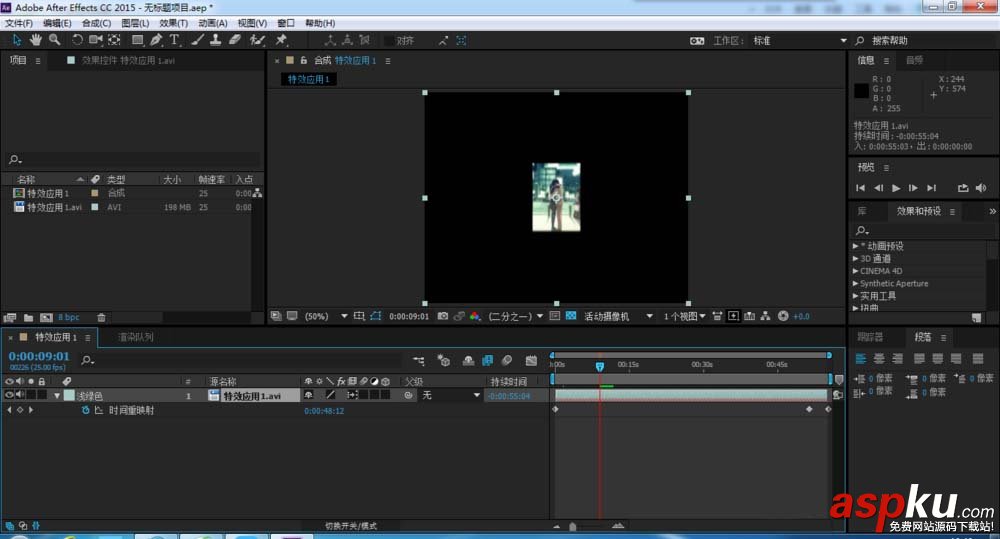1000x539 pixels.
Task: Click the timeline zoom slider handle
Action: pyautogui.click(x=572, y=526)
